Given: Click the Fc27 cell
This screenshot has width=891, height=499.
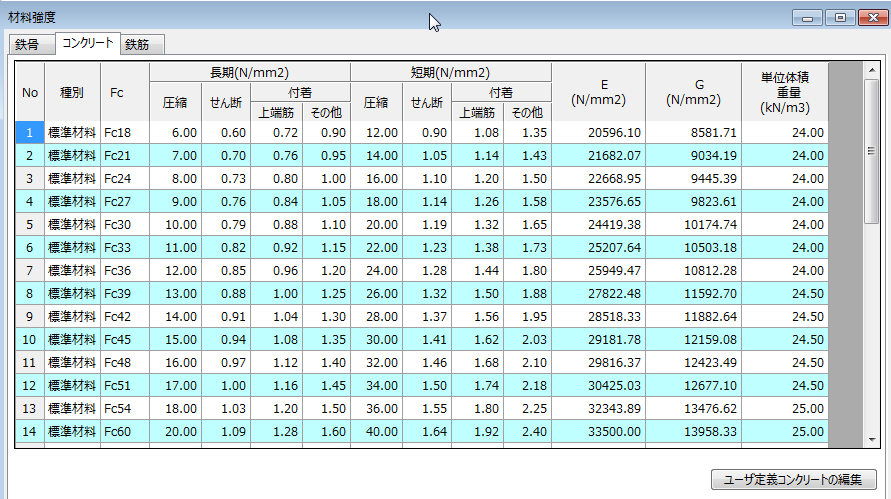Looking at the screenshot, I should (x=125, y=202).
